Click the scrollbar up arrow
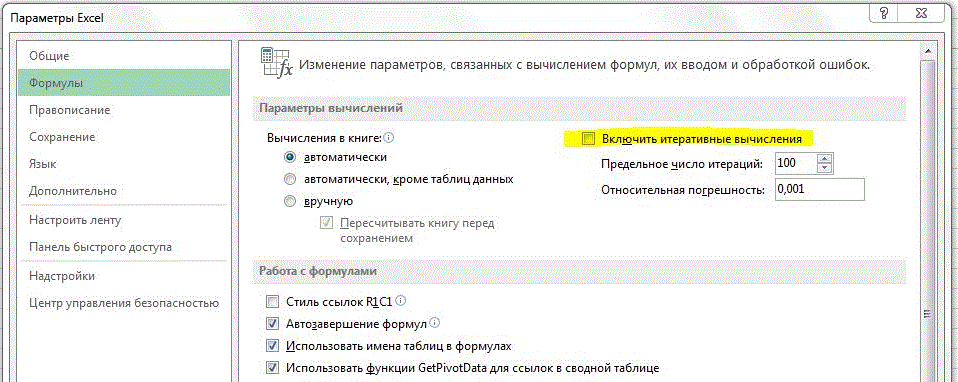Screen dimensions: 958x382 (927, 51)
